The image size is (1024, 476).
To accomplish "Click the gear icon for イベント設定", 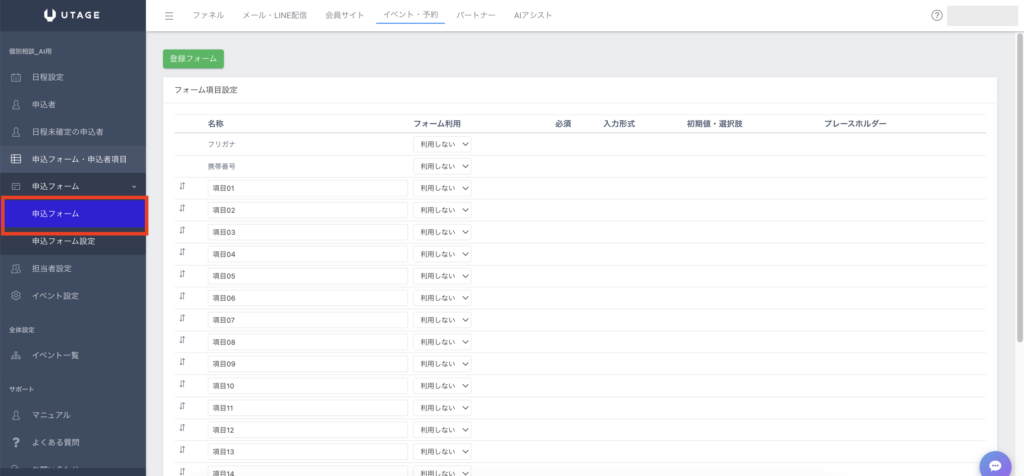I will 15,296.
